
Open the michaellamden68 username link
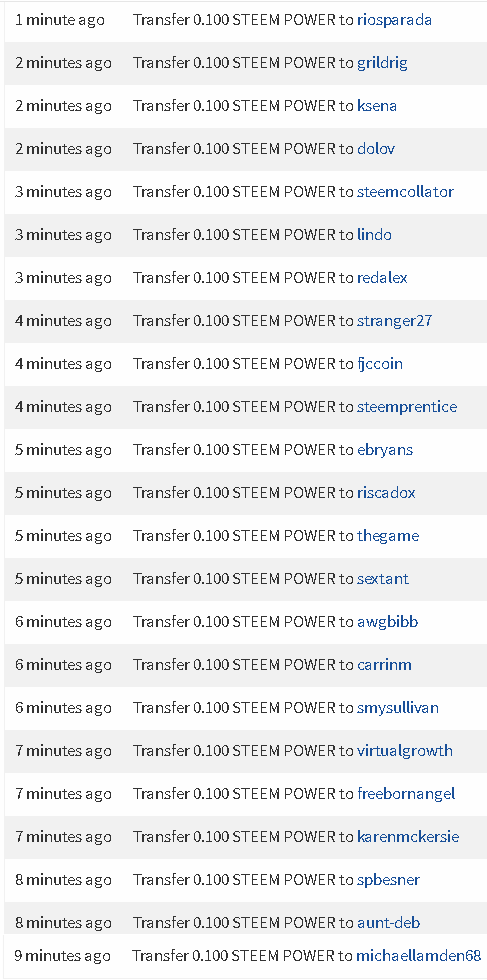418,956
